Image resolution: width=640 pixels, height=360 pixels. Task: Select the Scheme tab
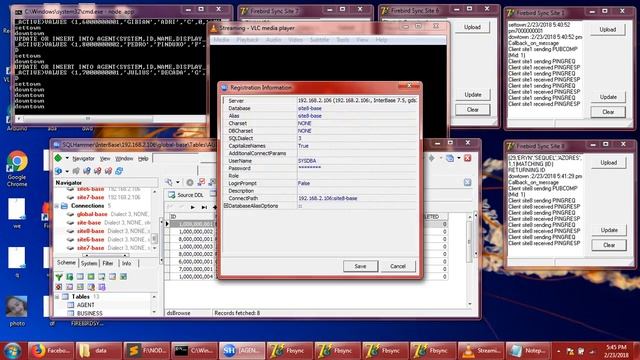coord(66,263)
